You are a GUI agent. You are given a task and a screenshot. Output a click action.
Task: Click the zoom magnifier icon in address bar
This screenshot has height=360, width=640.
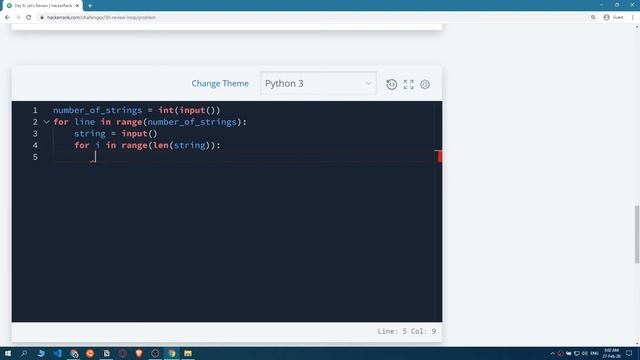[x=593, y=17]
